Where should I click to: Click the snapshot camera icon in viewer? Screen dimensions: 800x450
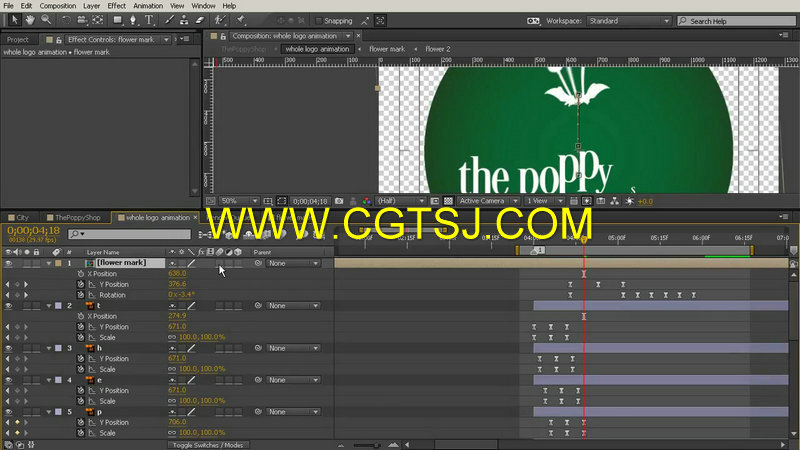[339, 201]
